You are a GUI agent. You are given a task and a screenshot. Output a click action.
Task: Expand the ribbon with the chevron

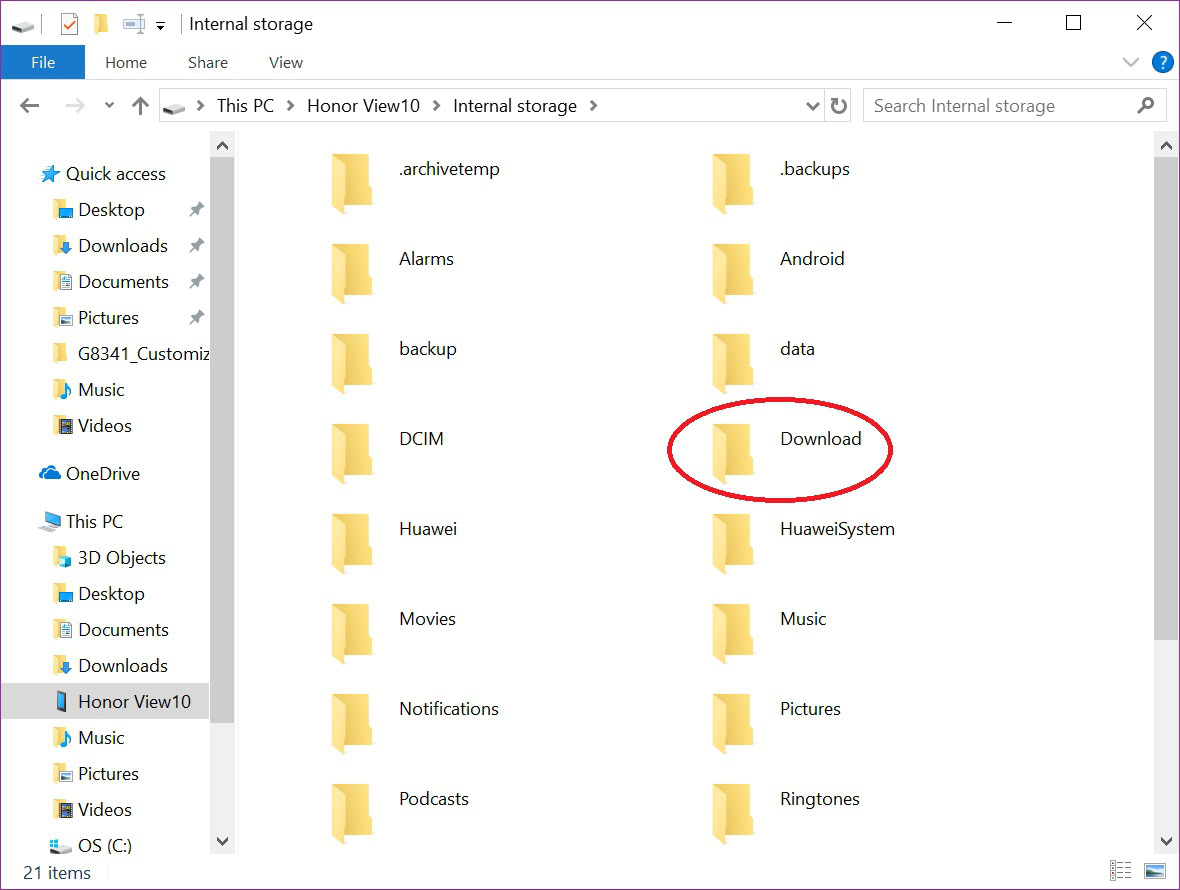click(1130, 62)
